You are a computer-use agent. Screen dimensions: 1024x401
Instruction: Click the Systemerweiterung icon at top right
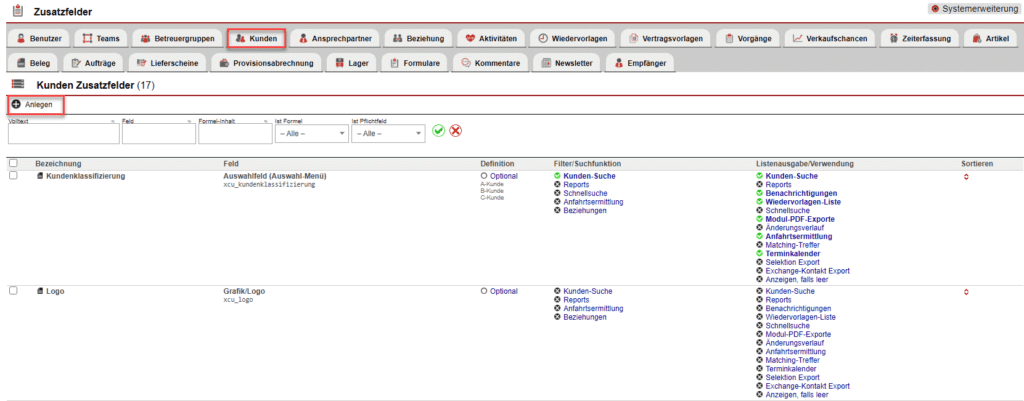[935, 8]
